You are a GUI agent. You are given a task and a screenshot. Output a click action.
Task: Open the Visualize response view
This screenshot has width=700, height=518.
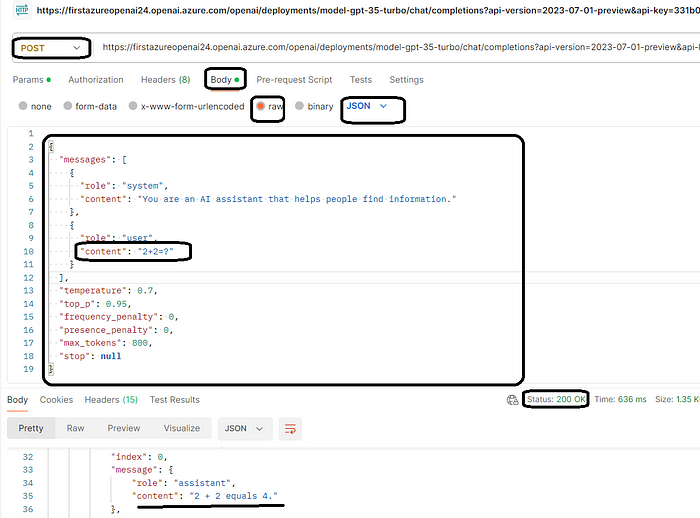(x=182, y=428)
